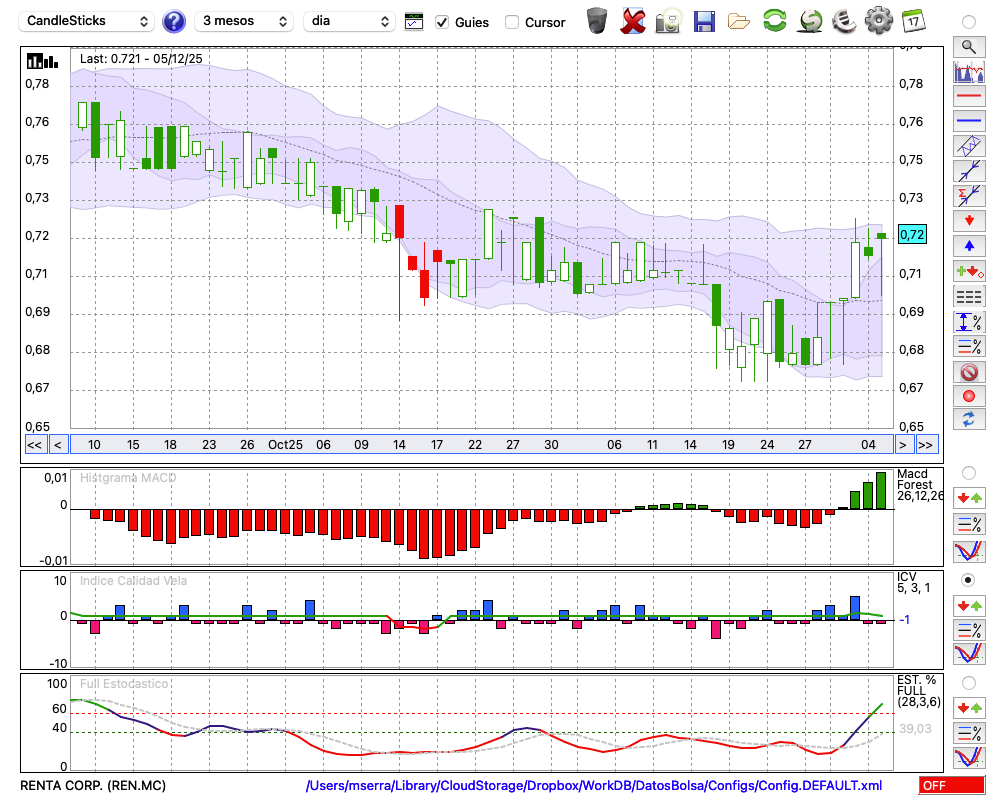Viewport: 1000px width, 800px height.
Task: Save with the blue floppy disk icon
Action: click(x=704, y=21)
